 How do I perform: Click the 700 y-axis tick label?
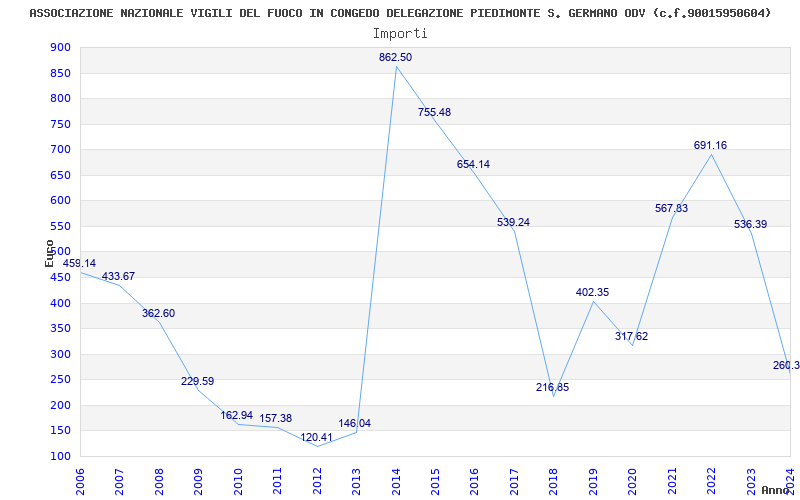click(60, 149)
